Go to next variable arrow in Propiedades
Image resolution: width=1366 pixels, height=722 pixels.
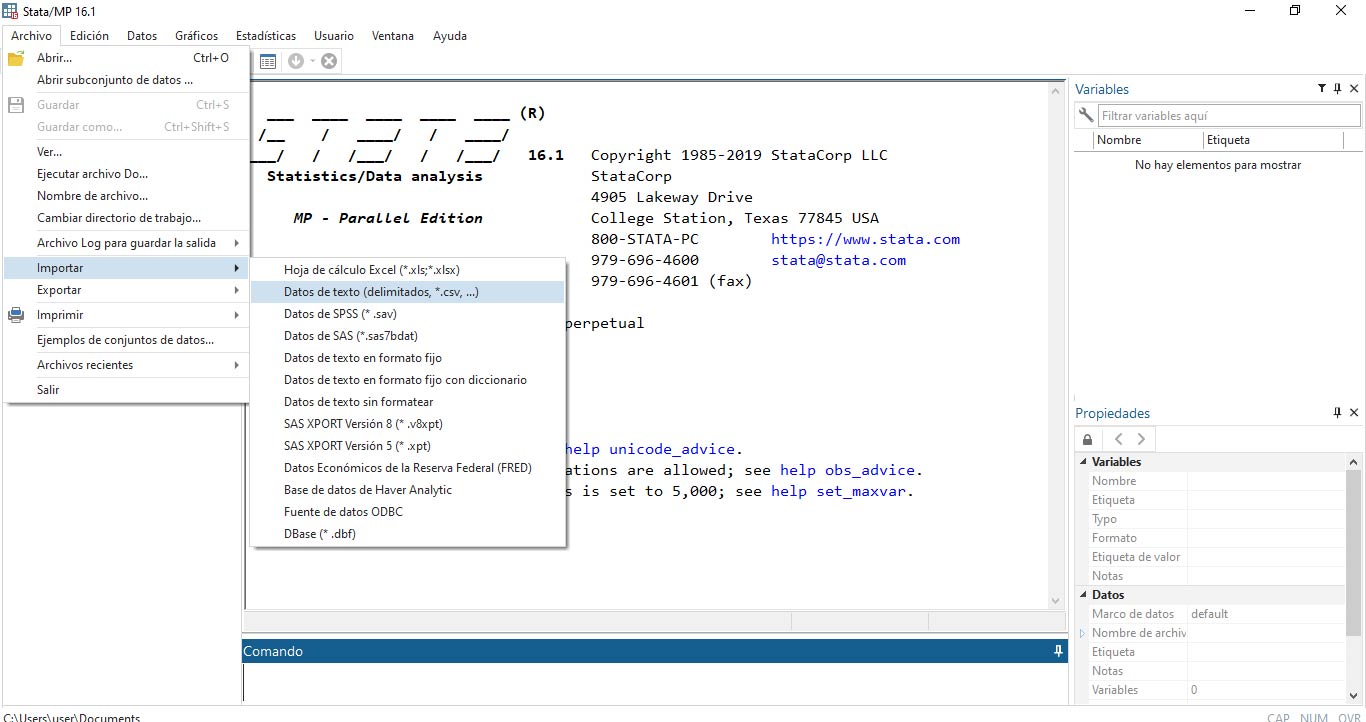[1141, 439]
